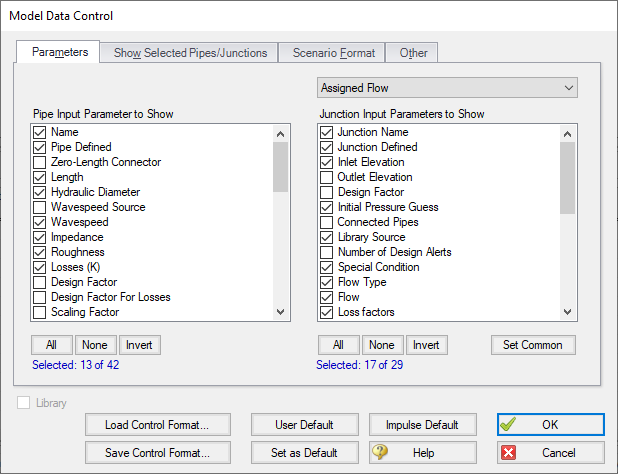Click the Help question mark icon
This screenshot has height=474, width=618.
(x=381, y=452)
